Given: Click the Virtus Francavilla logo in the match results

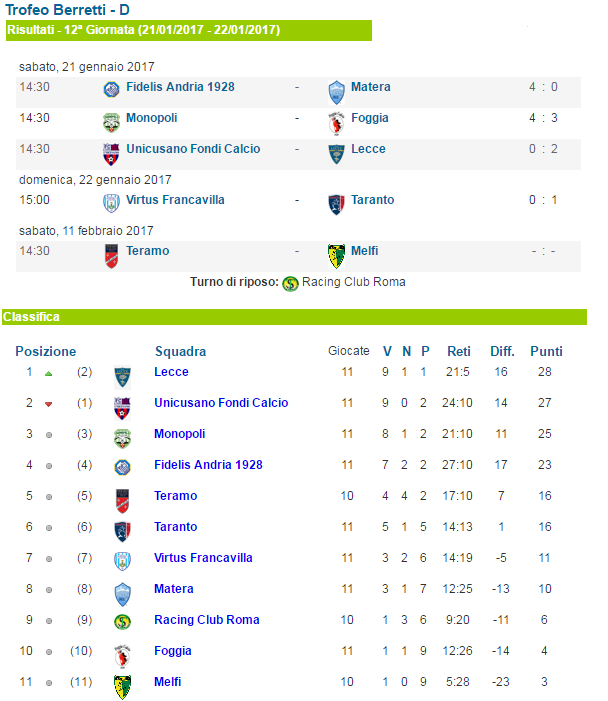Looking at the screenshot, I should (111, 203).
